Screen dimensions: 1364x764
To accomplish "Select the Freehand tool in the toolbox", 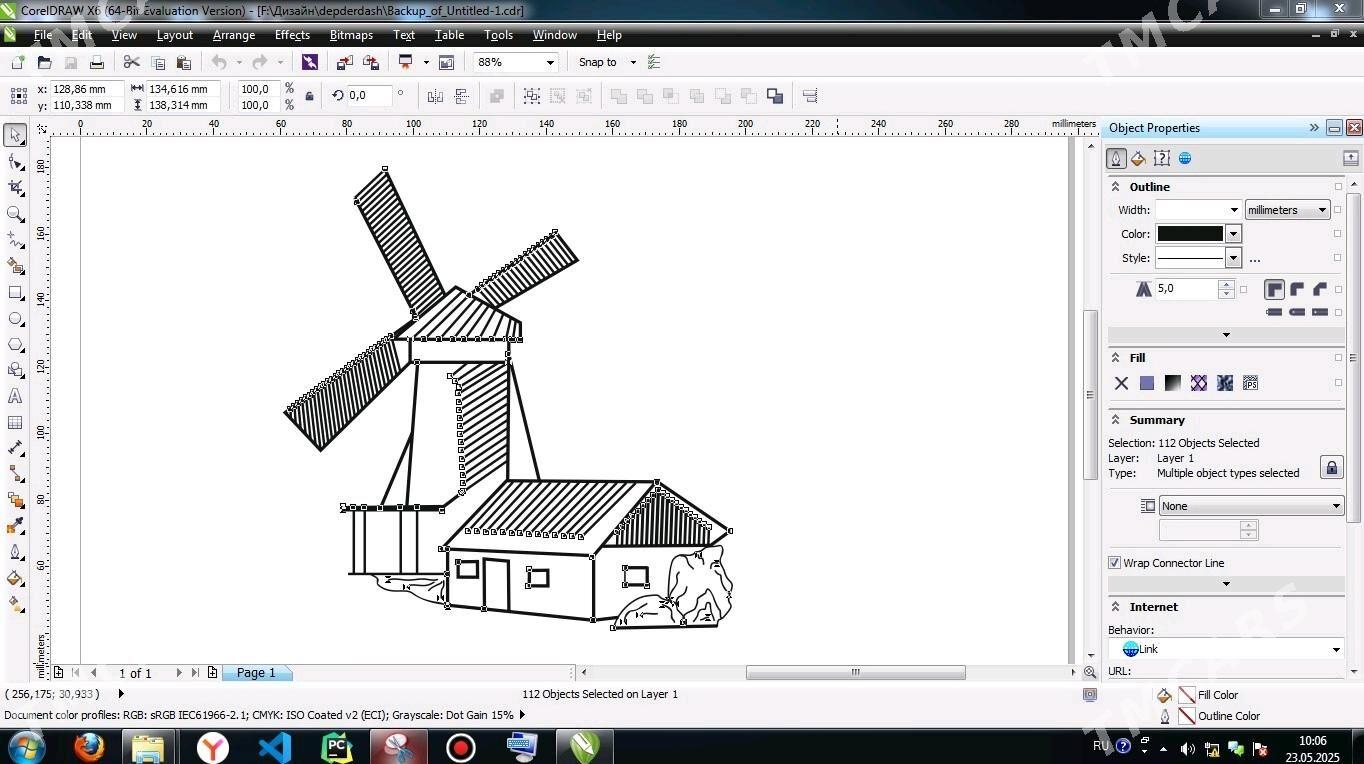I will pos(15,240).
